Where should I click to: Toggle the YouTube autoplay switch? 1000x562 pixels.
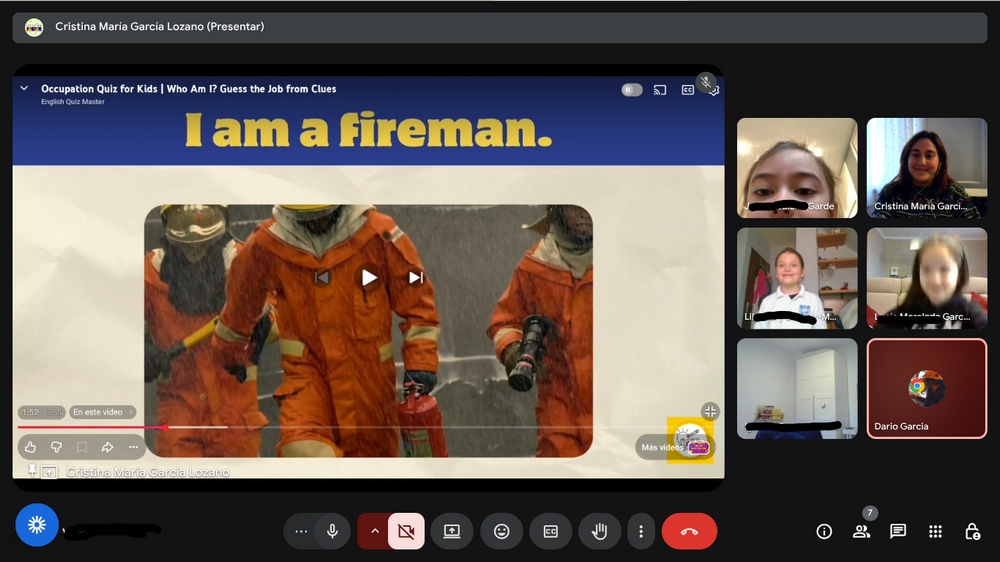(x=631, y=90)
